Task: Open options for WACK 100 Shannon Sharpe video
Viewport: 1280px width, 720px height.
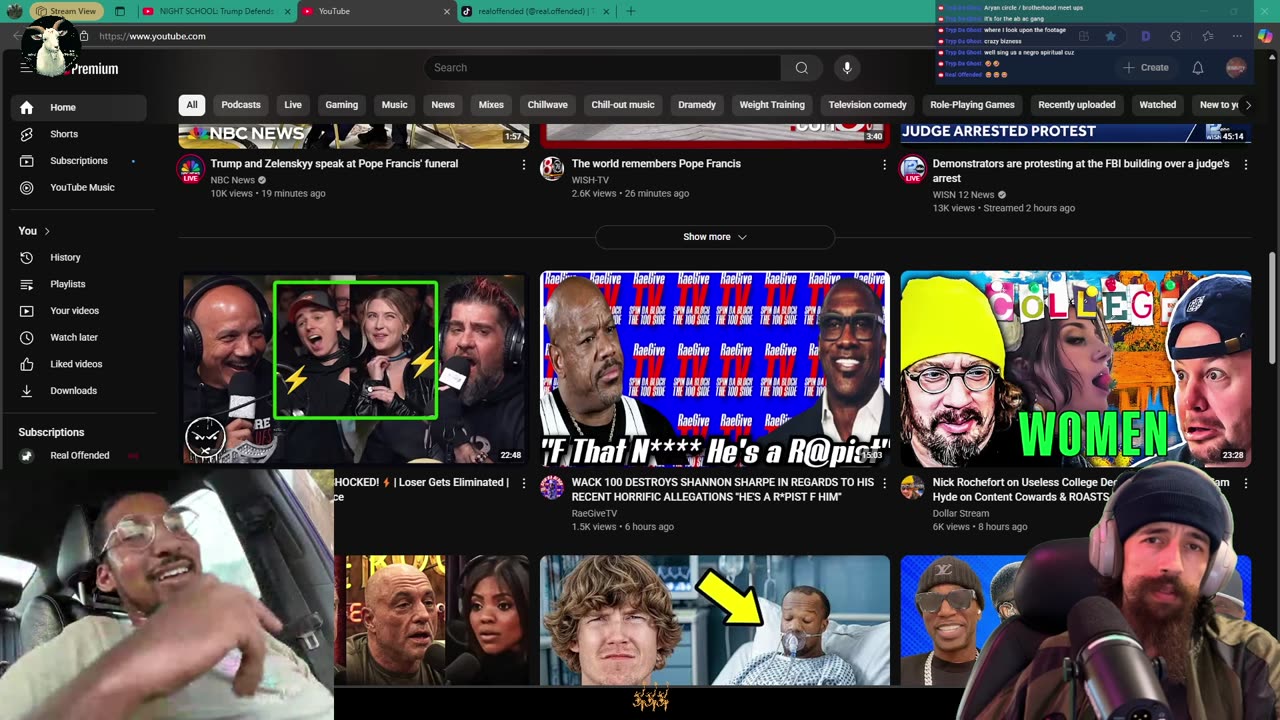Action: click(x=884, y=483)
